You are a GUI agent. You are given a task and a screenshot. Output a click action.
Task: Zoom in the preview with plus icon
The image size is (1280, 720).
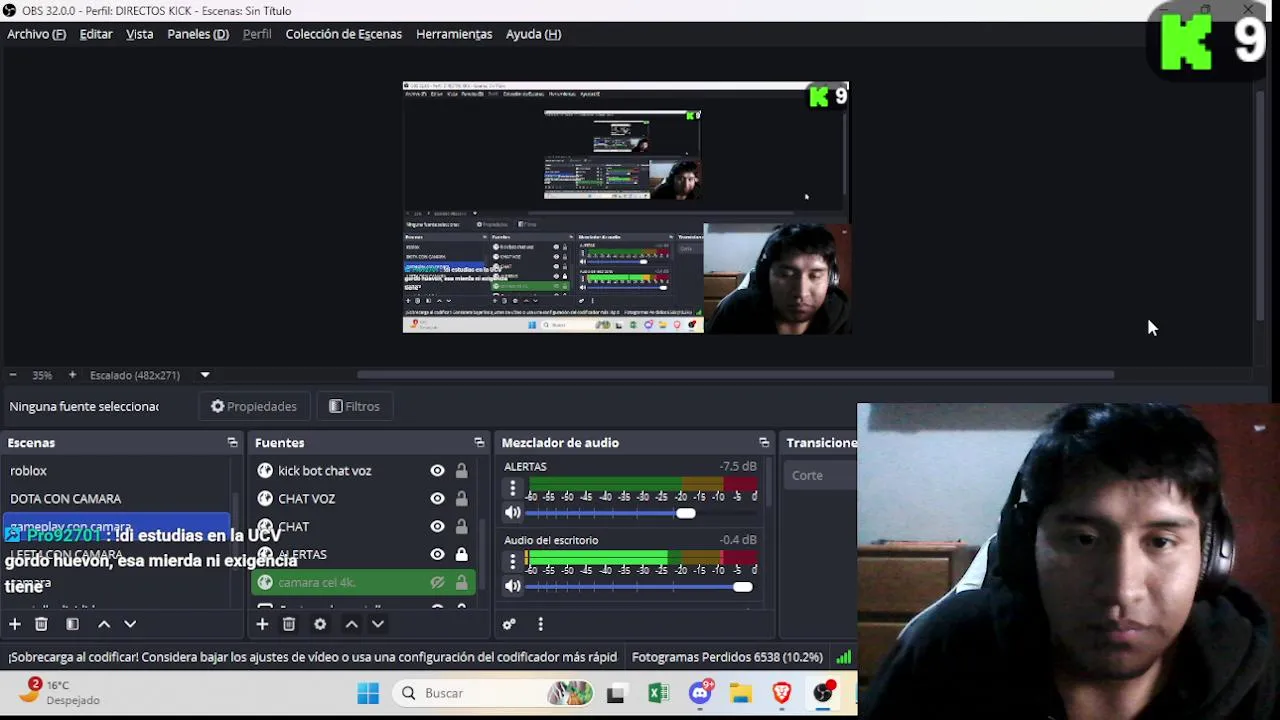(x=72, y=375)
